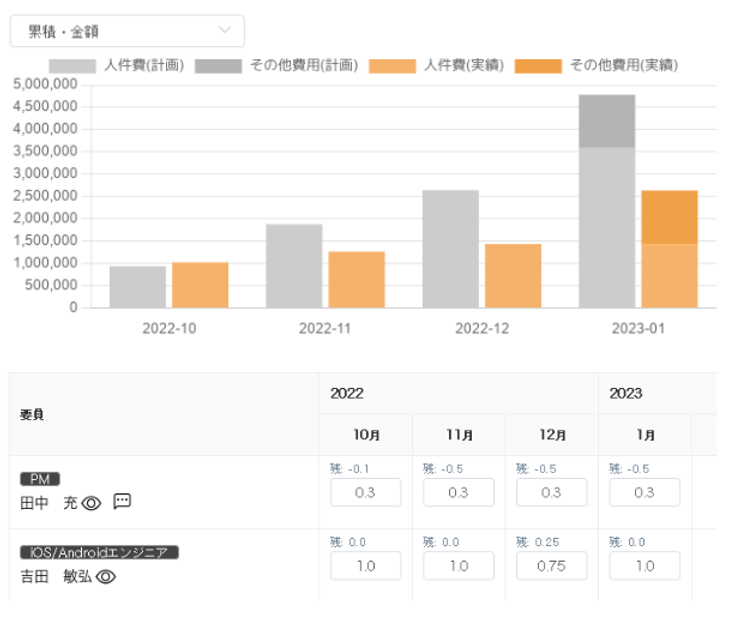The width and height of the screenshot is (729, 644).
Task: Toggle 人件費(実績) legend swatch
Action: pyautogui.click(x=392, y=66)
